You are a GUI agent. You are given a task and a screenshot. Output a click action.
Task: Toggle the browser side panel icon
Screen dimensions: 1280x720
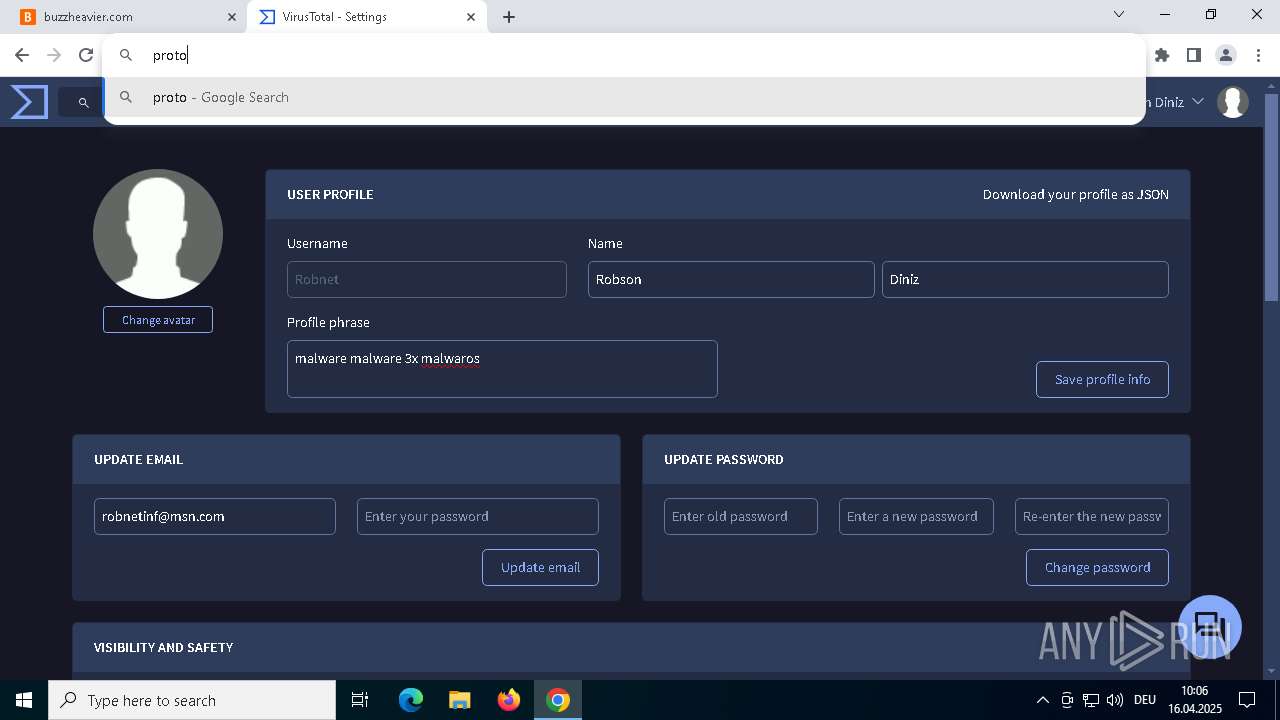(1194, 55)
